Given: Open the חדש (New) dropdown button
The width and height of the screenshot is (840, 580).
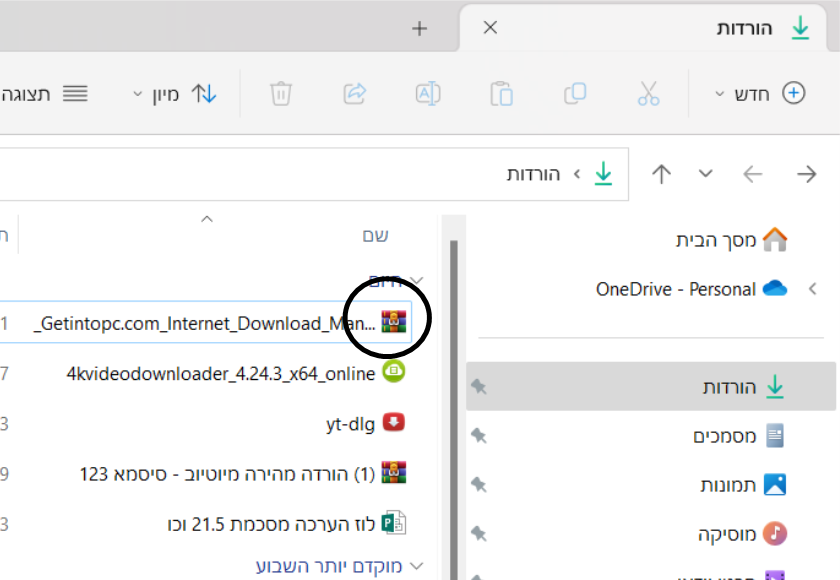Looking at the screenshot, I should click(x=760, y=94).
